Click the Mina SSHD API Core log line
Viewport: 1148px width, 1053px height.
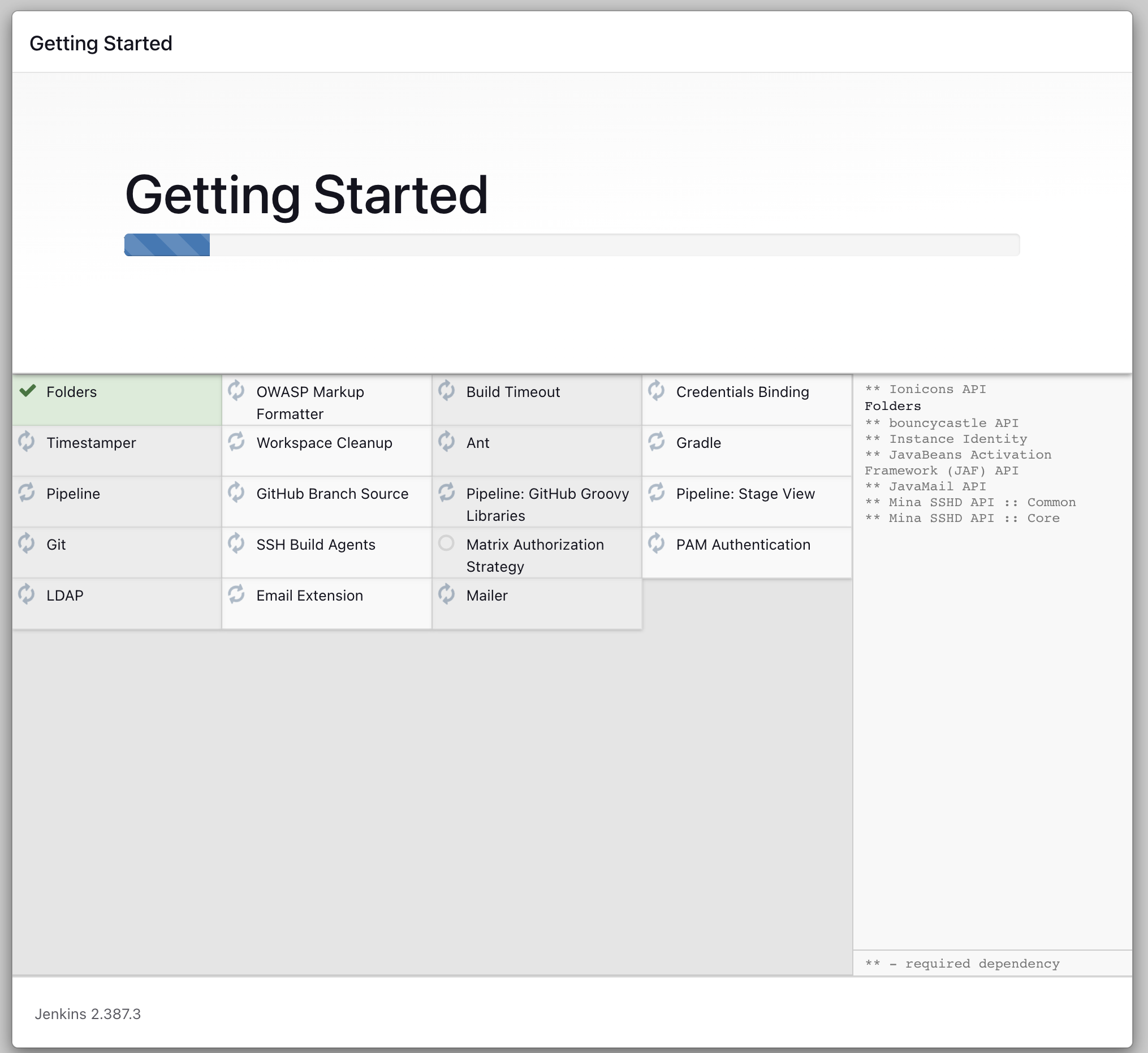(963, 518)
